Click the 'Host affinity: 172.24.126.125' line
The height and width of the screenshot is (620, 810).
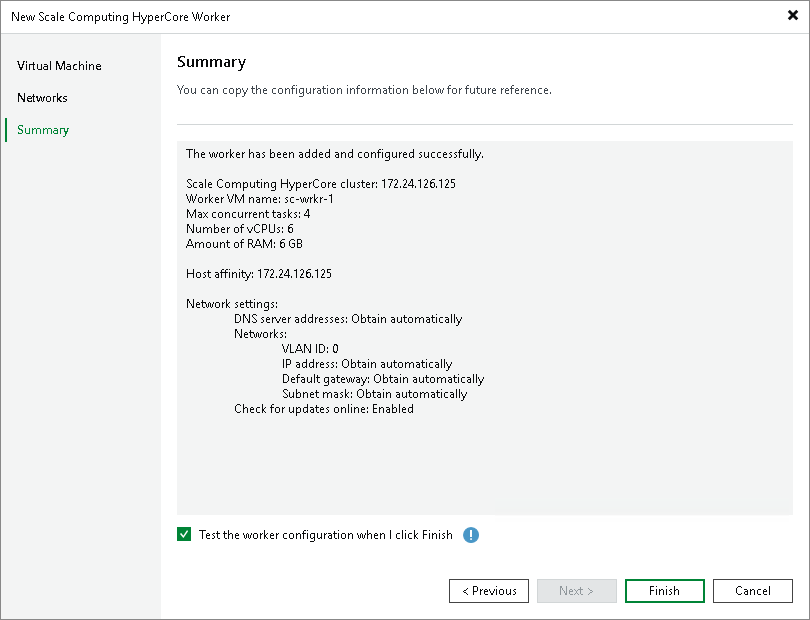click(x=259, y=274)
